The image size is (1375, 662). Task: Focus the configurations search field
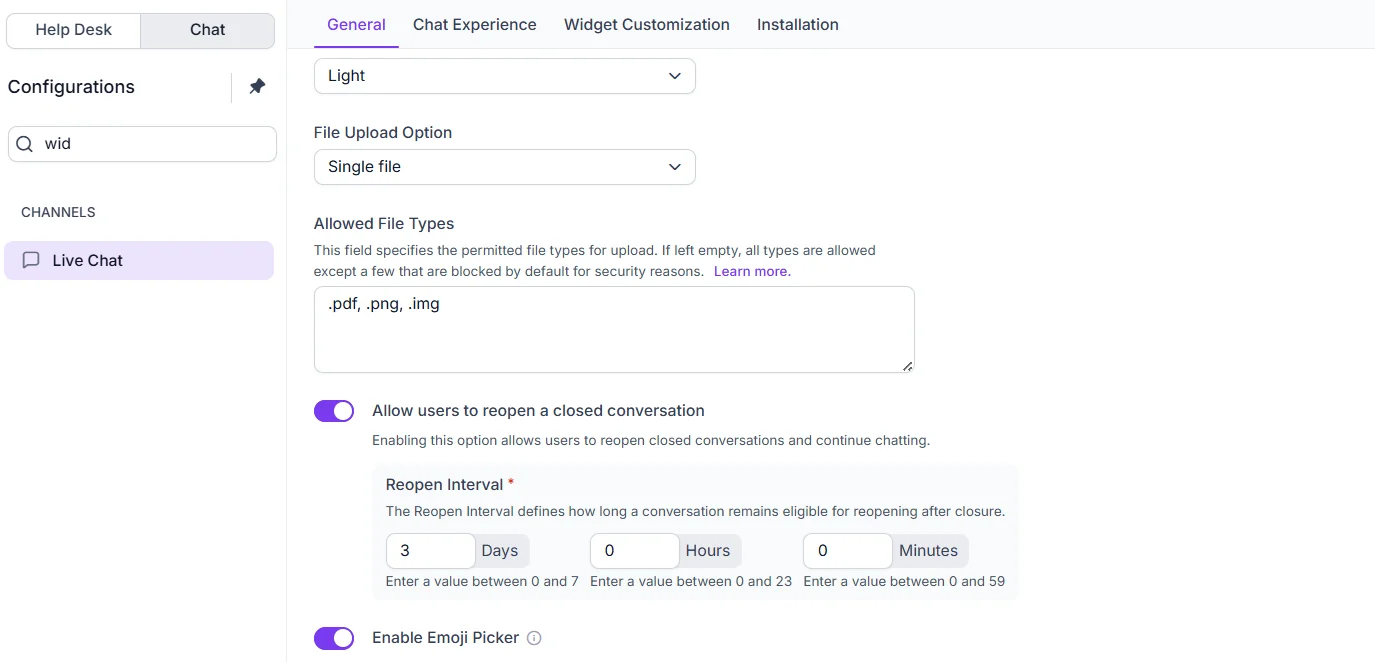142,144
